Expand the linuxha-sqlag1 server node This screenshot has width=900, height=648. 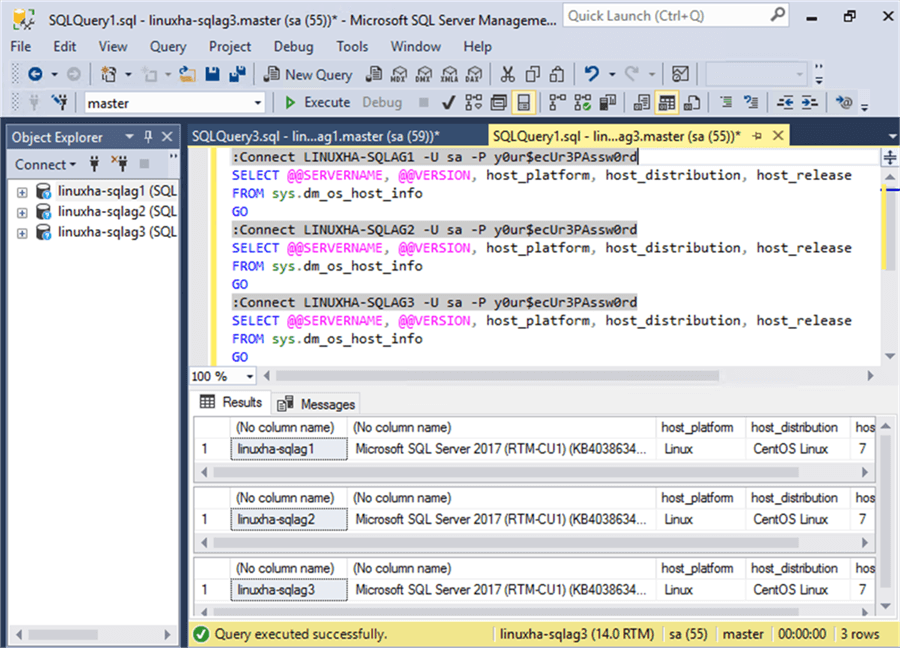pyautogui.click(x=21, y=191)
